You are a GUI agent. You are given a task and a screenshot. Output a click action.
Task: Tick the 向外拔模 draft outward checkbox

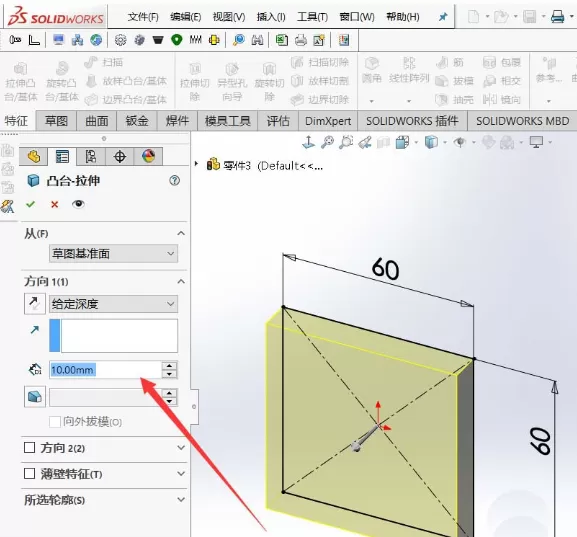tap(55, 422)
